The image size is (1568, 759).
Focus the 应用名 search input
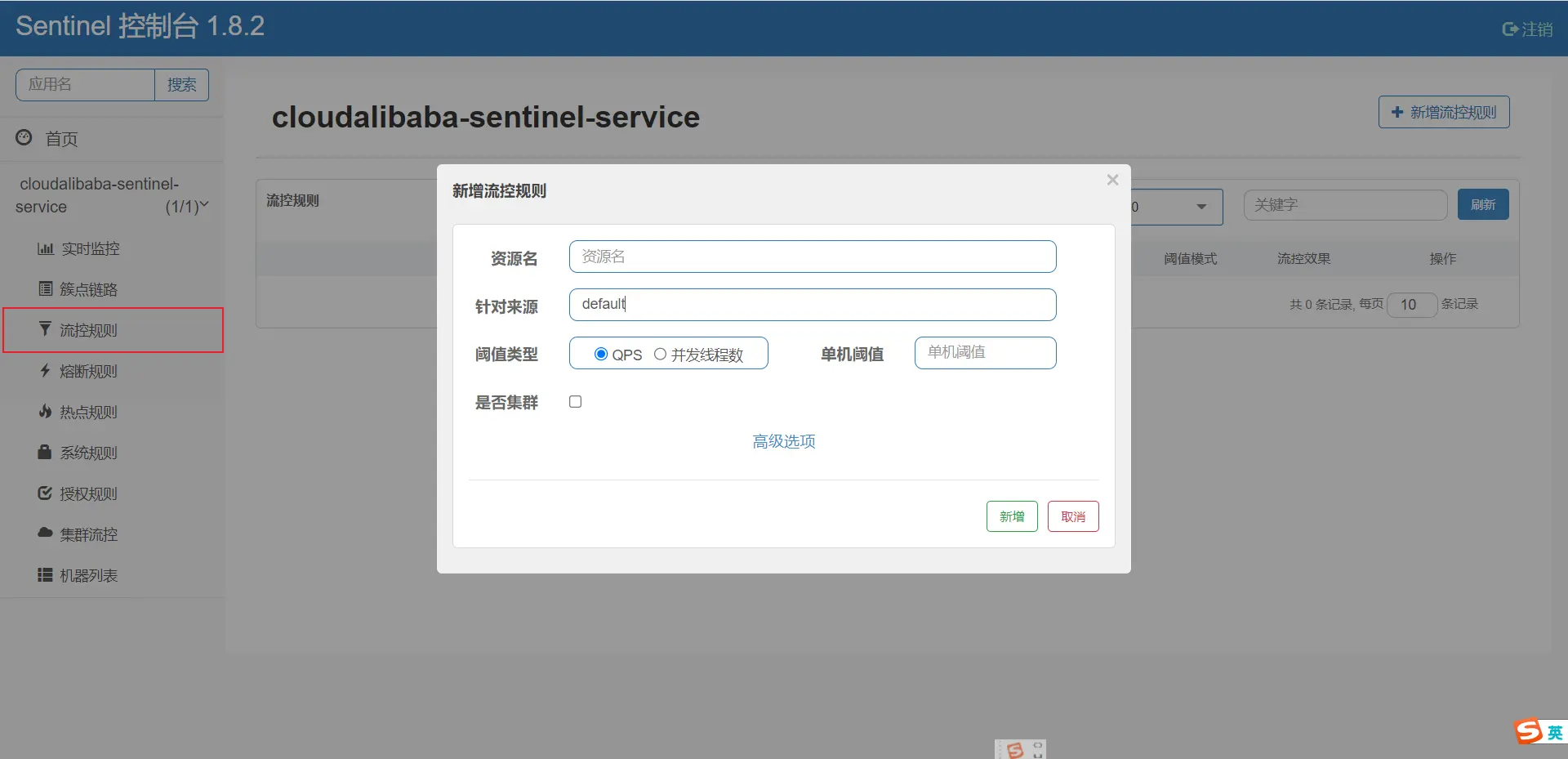pos(85,85)
